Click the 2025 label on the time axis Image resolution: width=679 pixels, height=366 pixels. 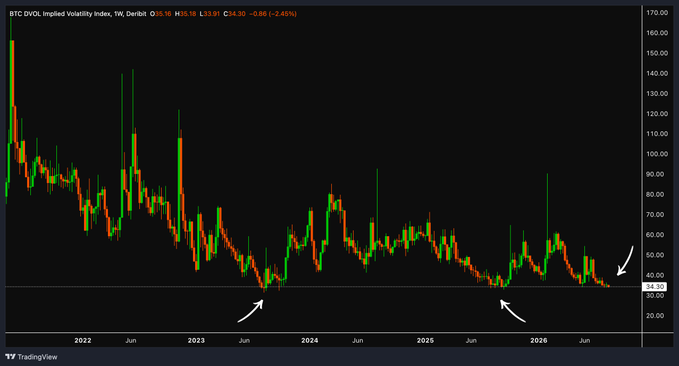[425, 340]
